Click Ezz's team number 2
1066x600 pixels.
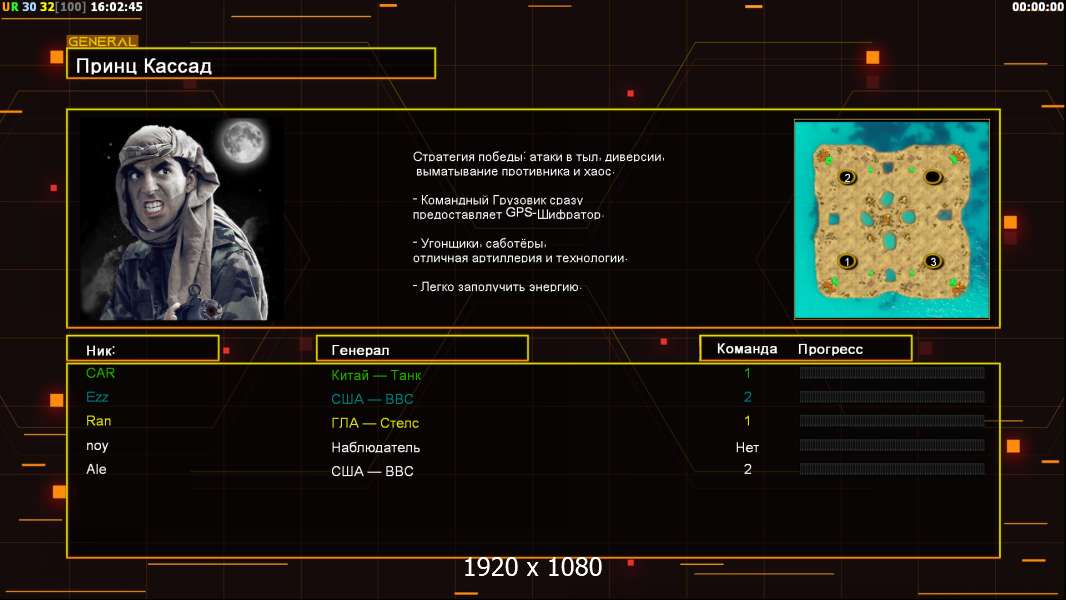747,397
